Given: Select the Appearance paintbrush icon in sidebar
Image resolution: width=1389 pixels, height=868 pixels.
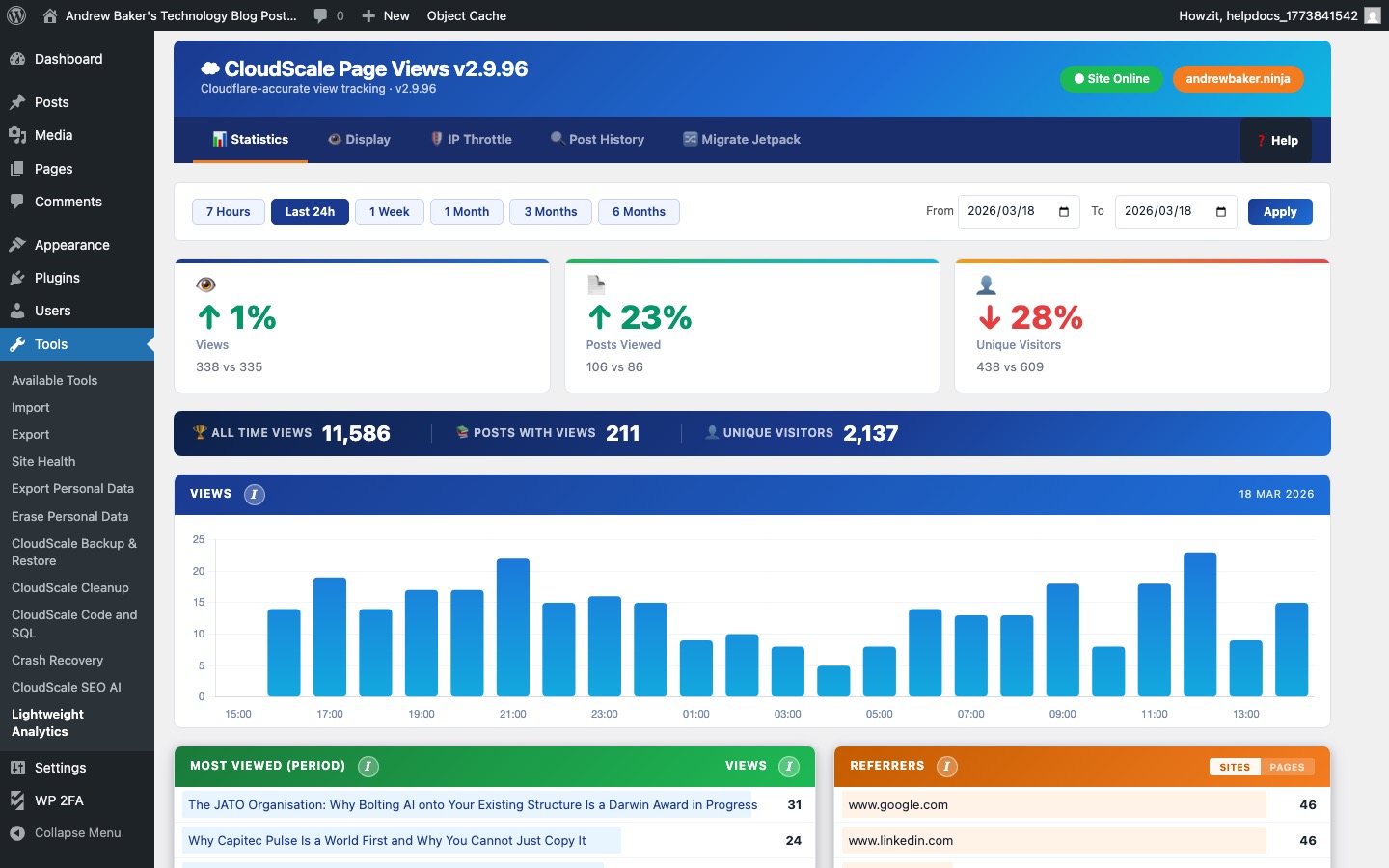Looking at the screenshot, I should click(x=17, y=244).
